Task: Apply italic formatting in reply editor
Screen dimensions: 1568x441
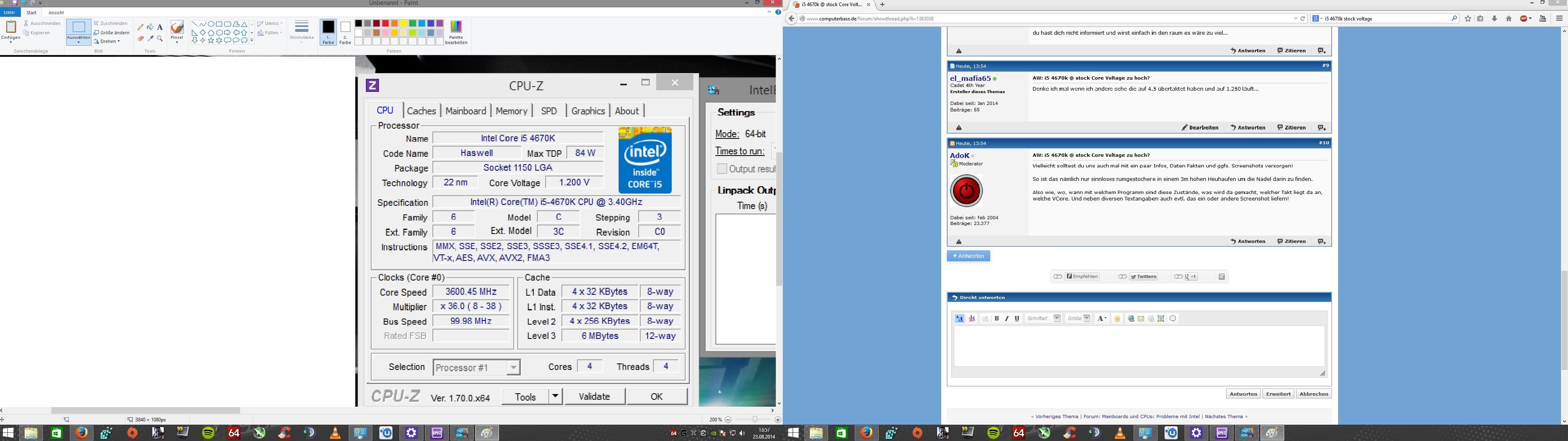Action: pos(1007,319)
